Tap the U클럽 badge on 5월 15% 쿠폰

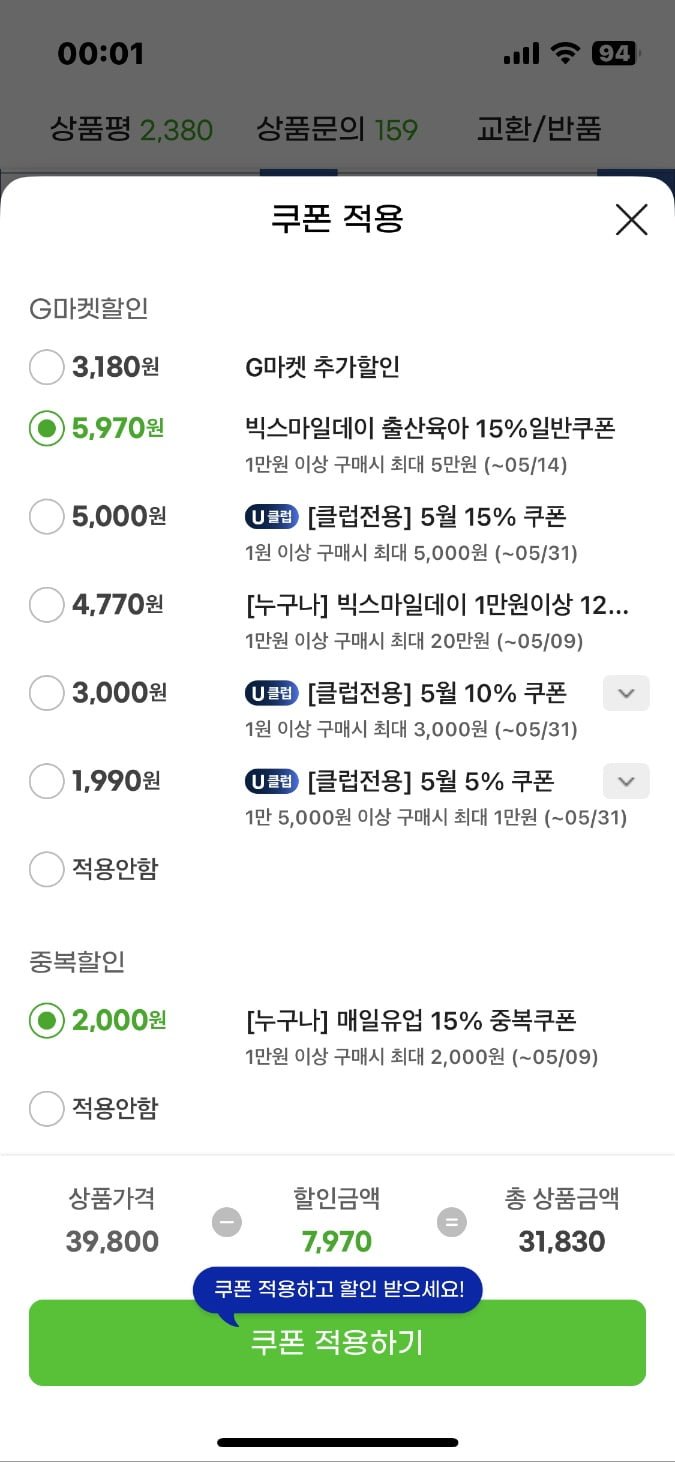coord(272,517)
